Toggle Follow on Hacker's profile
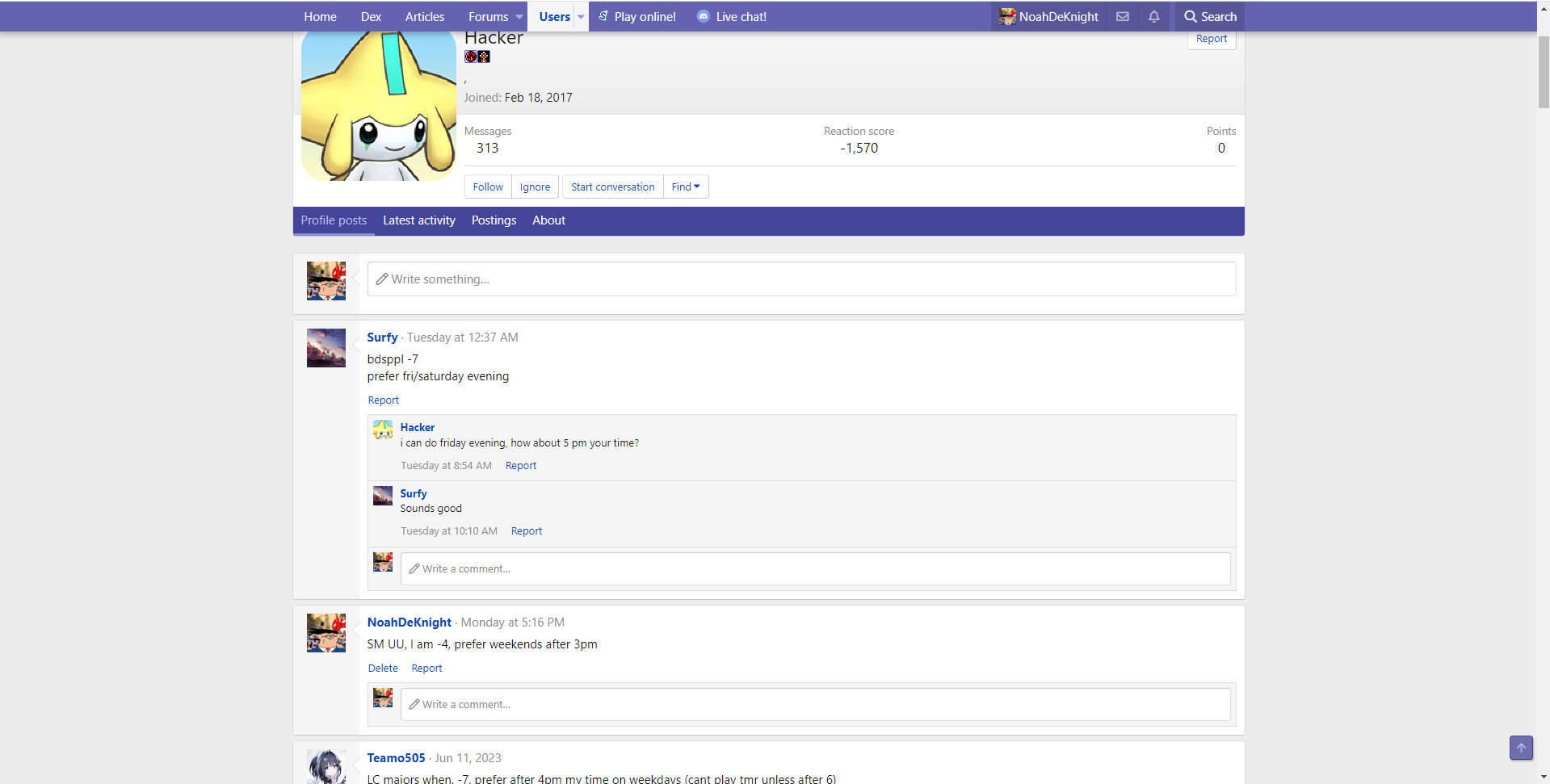1550x784 pixels. tap(487, 187)
